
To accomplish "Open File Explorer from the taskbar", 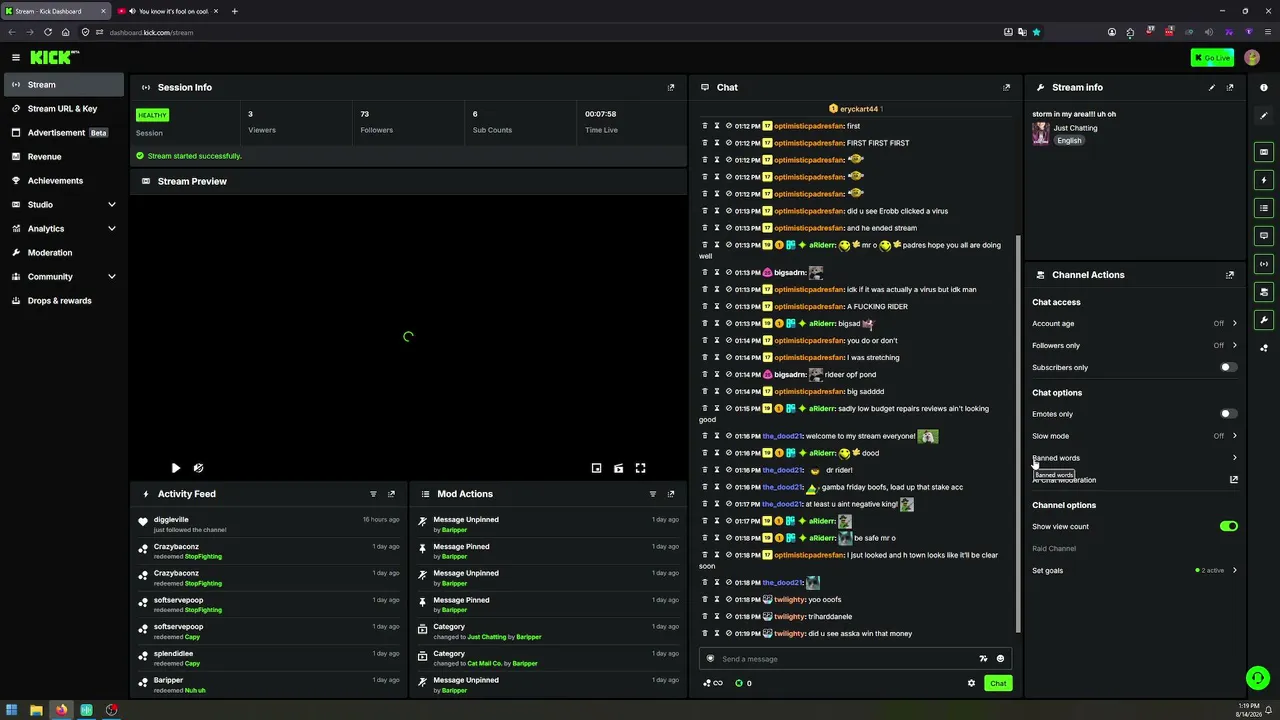I will coord(36,710).
